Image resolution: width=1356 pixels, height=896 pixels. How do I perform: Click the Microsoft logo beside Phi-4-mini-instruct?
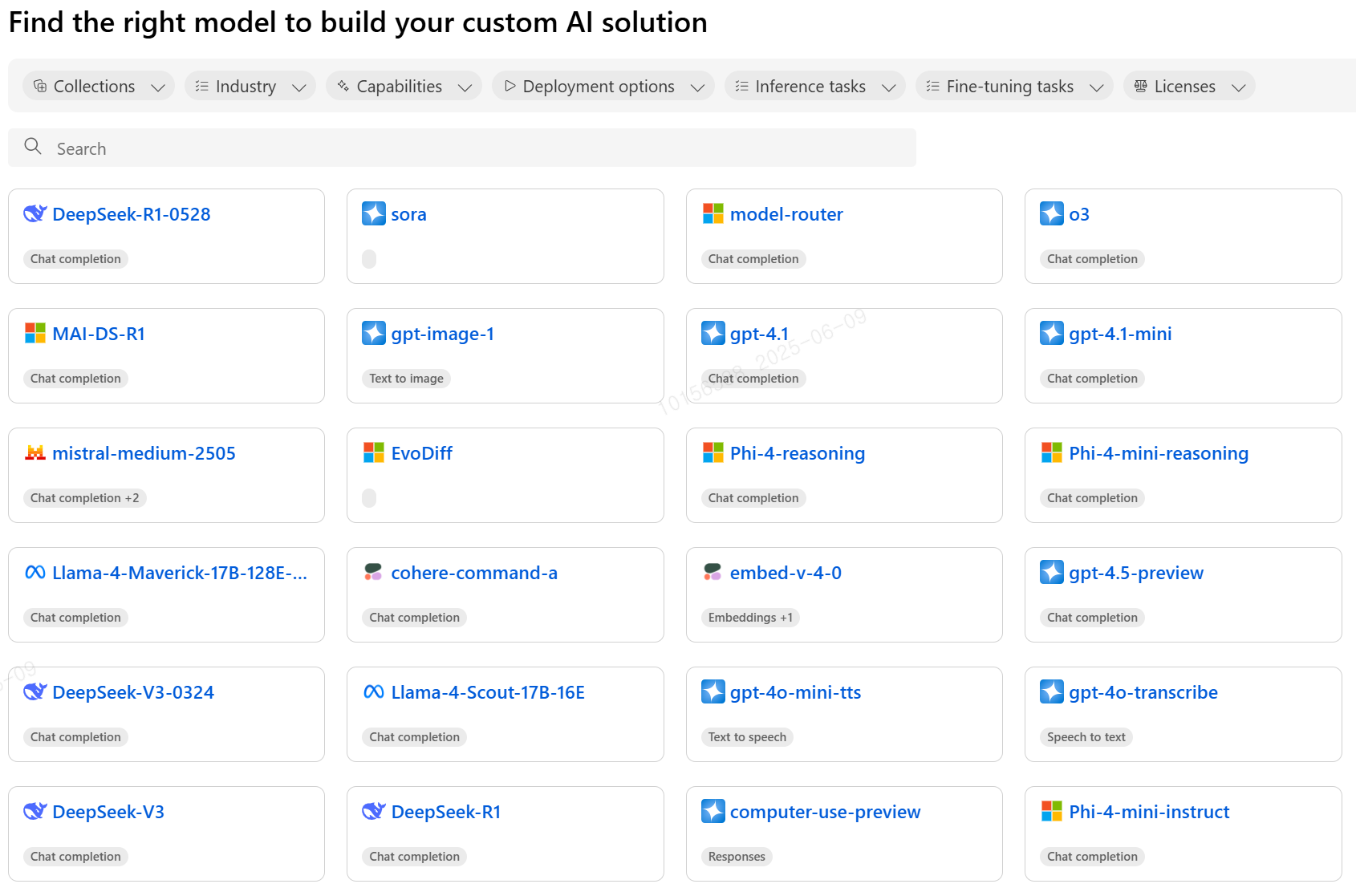point(1051,811)
